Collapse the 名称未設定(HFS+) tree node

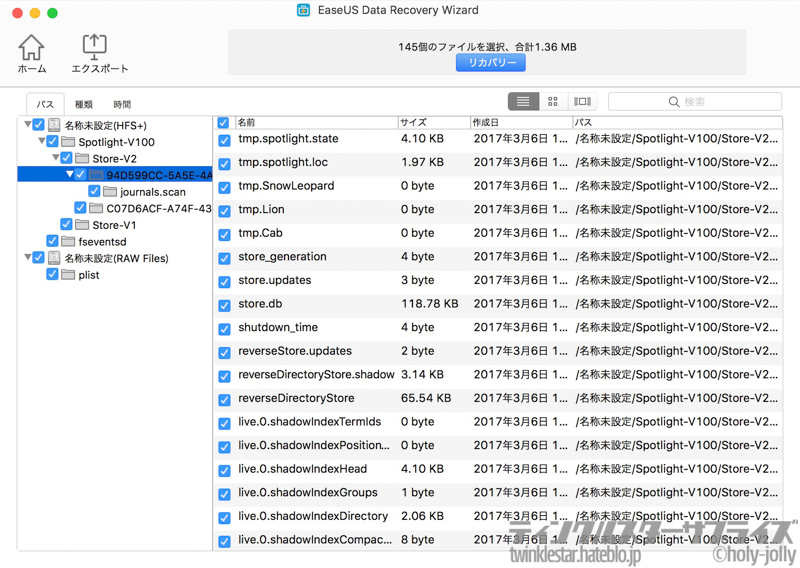tap(28, 124)
